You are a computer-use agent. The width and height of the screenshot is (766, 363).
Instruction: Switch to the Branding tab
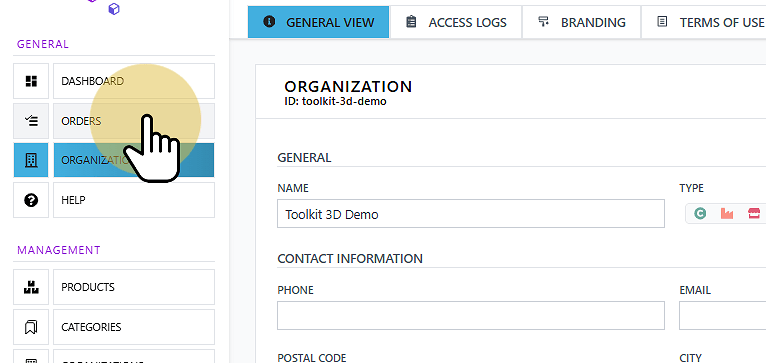click(x=581, y=22)
